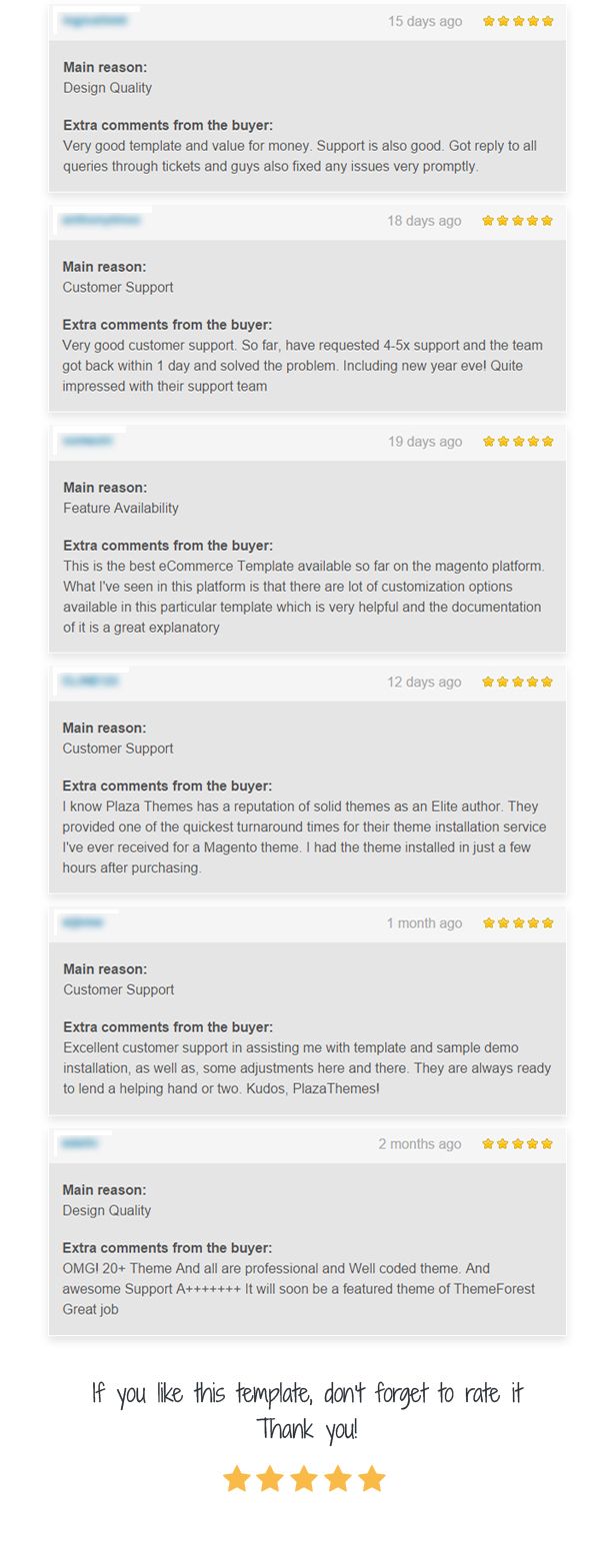Click the "1 month ago" timestamp
The image size is (616, 1568).
pos(424,923)
